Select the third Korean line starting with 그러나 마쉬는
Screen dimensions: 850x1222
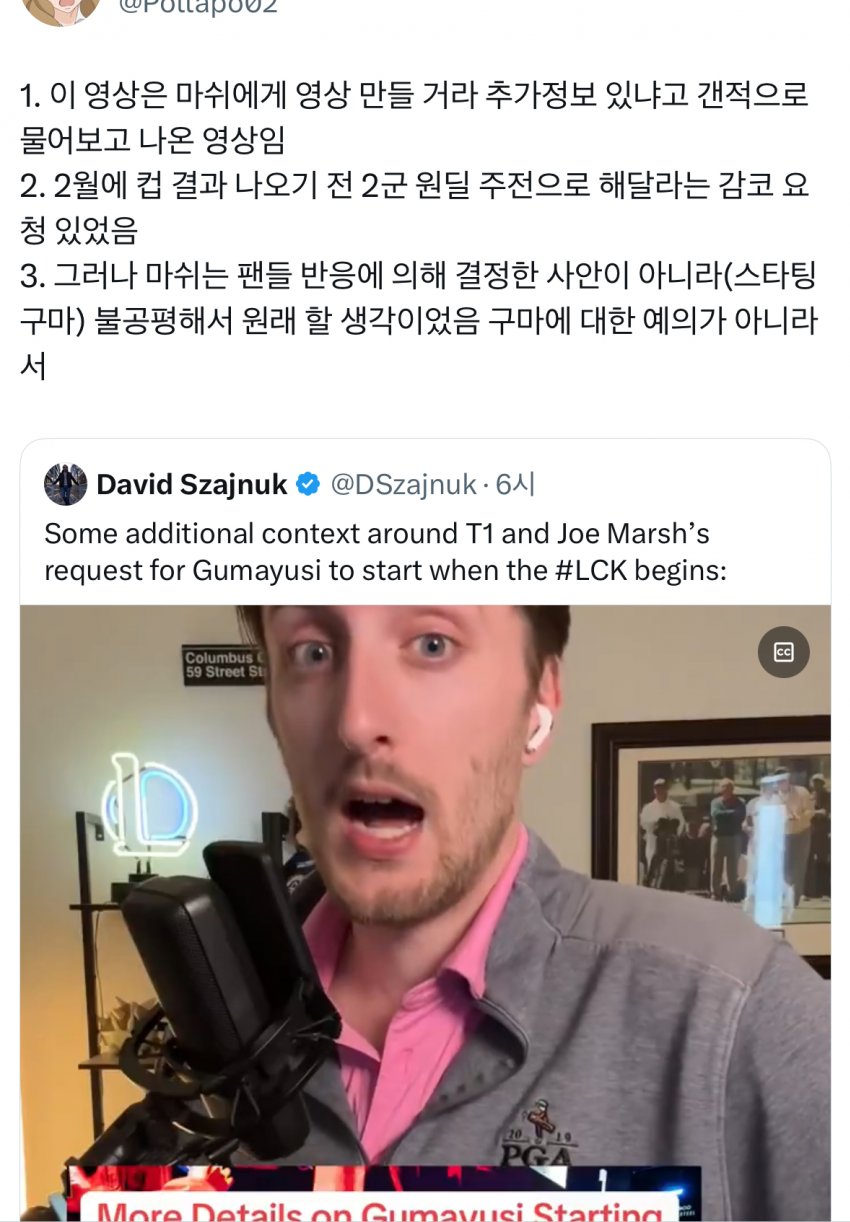point(418,320)
